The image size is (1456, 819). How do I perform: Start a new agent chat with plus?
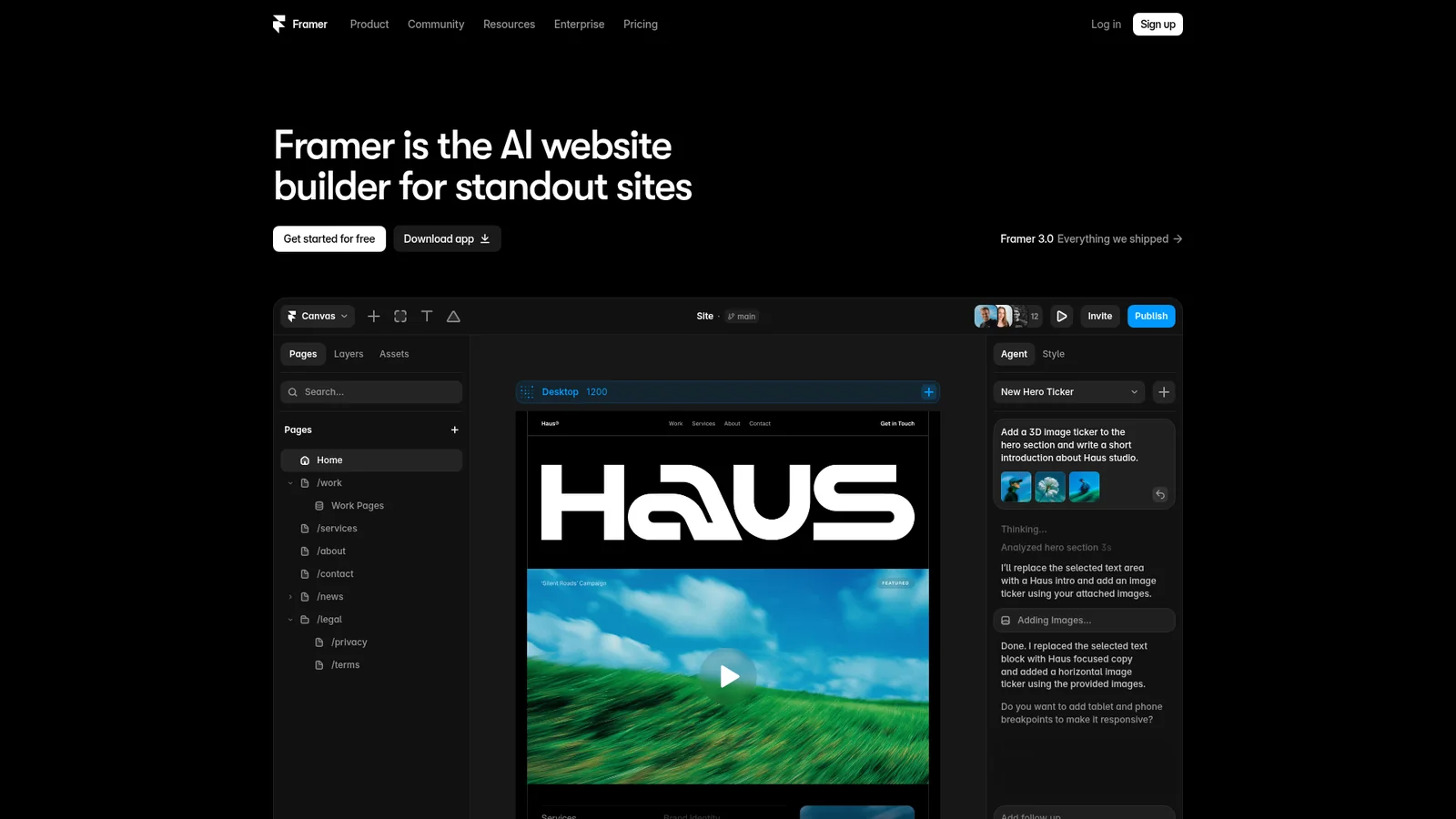point(1164,392)
